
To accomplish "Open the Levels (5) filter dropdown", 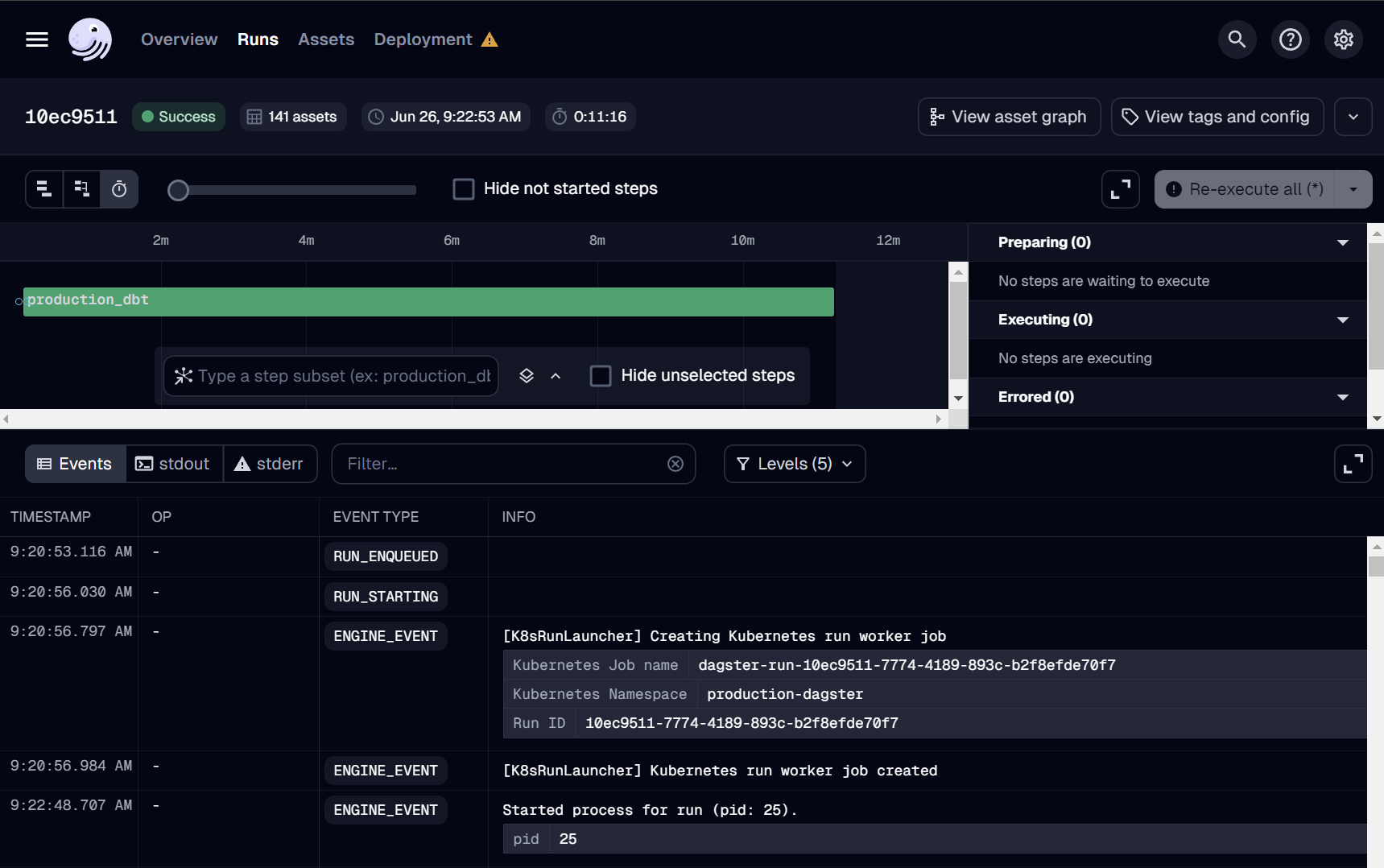I will pyautogui.click(x=794, y=464).
